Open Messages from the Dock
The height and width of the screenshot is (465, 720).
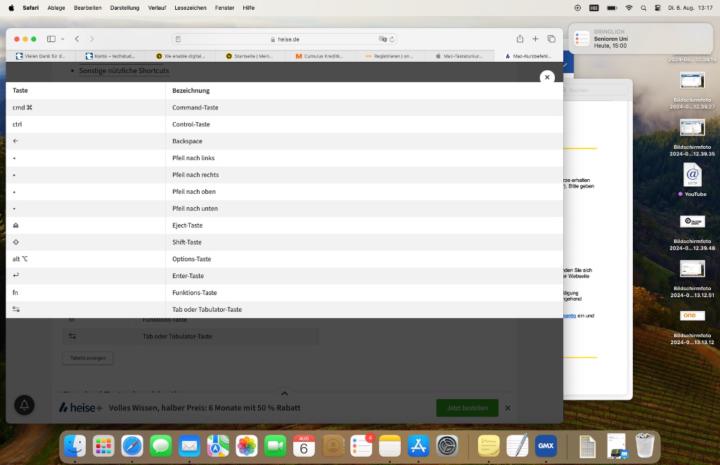click(x=161, y=446)
